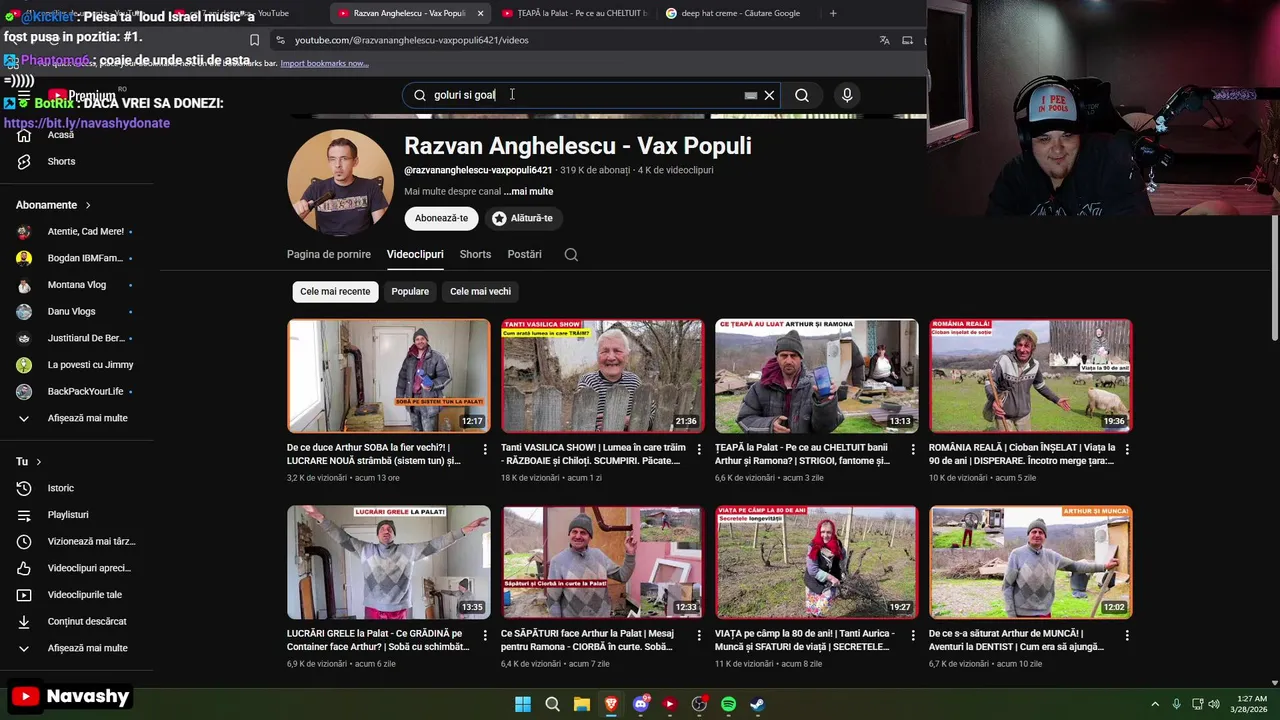Open the channel search magnifier icon
1280x720 pixels.
571,254
